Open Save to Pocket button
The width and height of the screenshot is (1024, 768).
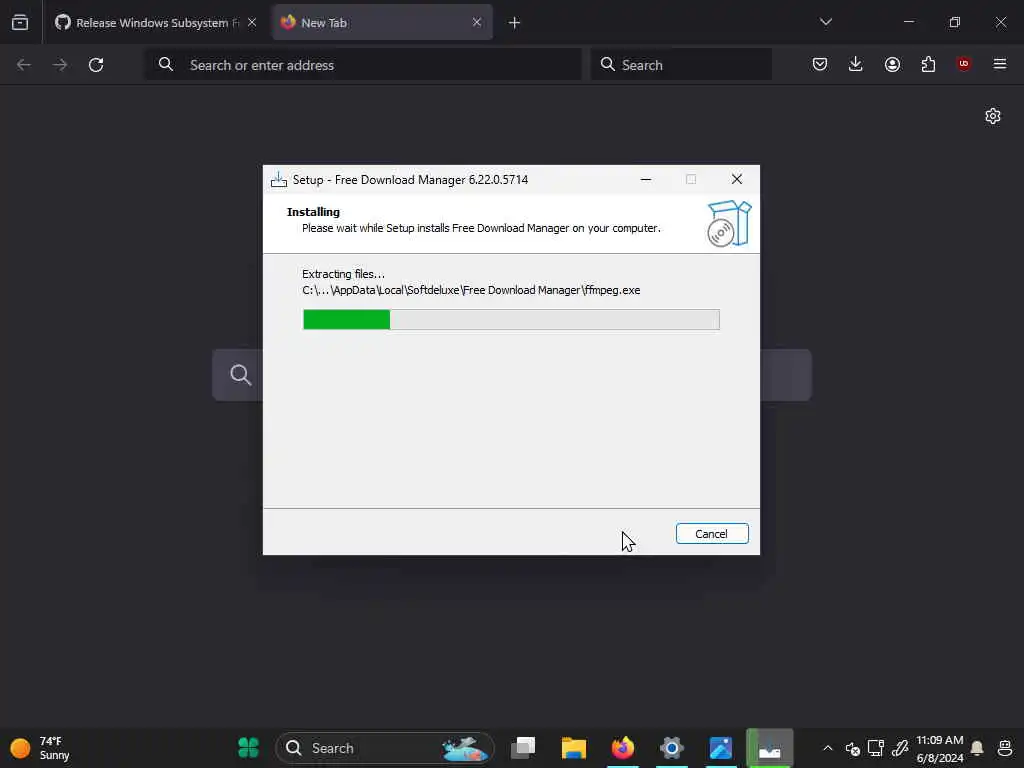820,64
